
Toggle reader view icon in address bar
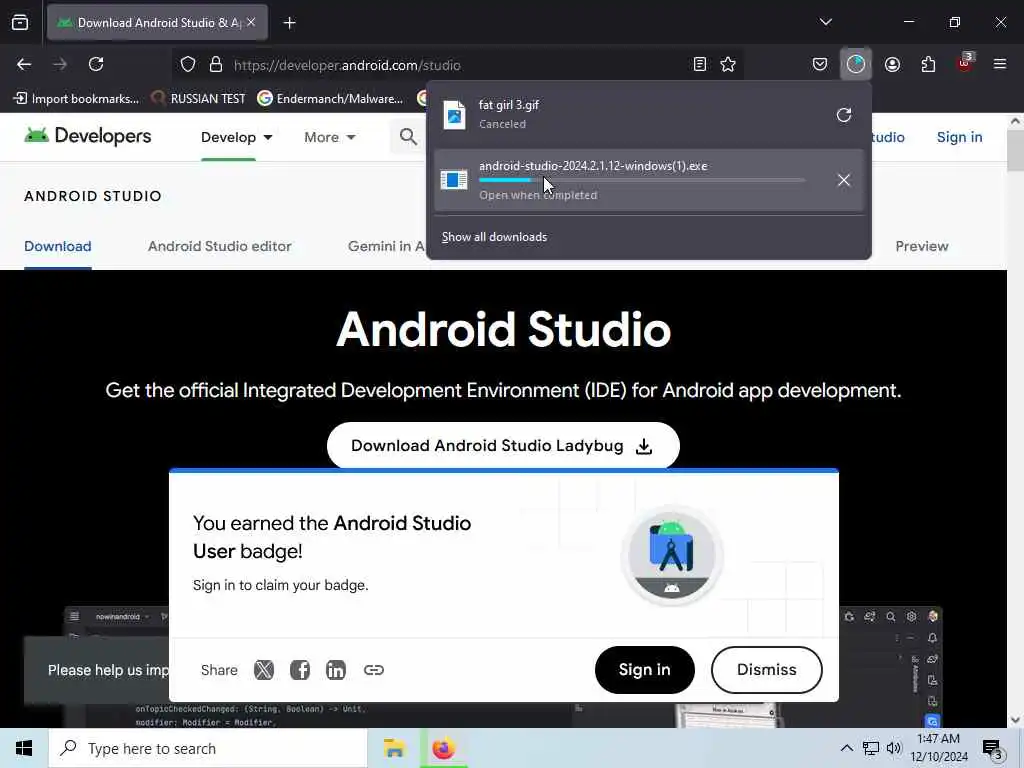click(699, 65)
